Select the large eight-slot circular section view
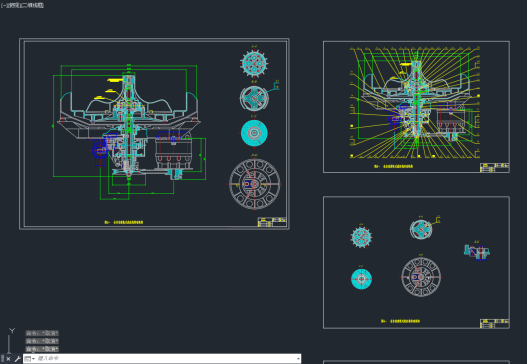Viewport: 527px width, 364px height. pyautogui.click(x=254, y=184)
